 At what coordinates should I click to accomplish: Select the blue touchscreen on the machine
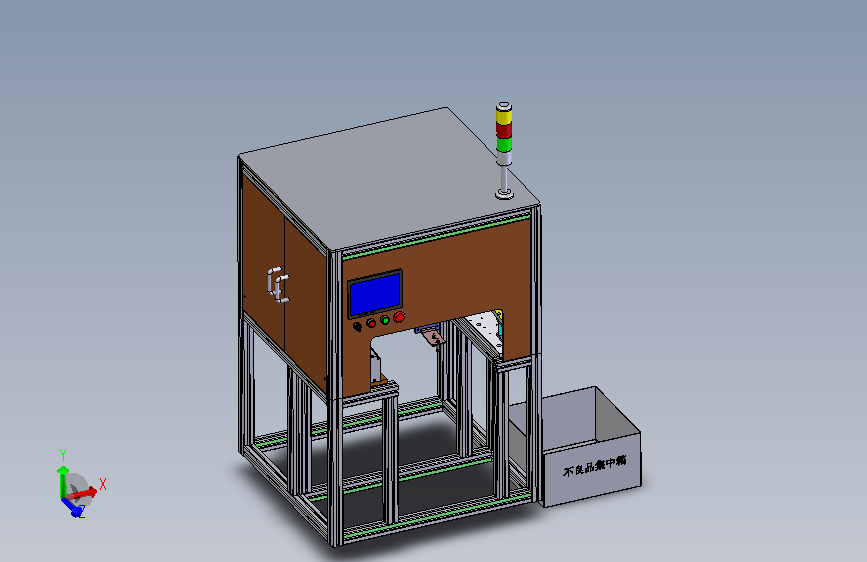tap(375, 294)
